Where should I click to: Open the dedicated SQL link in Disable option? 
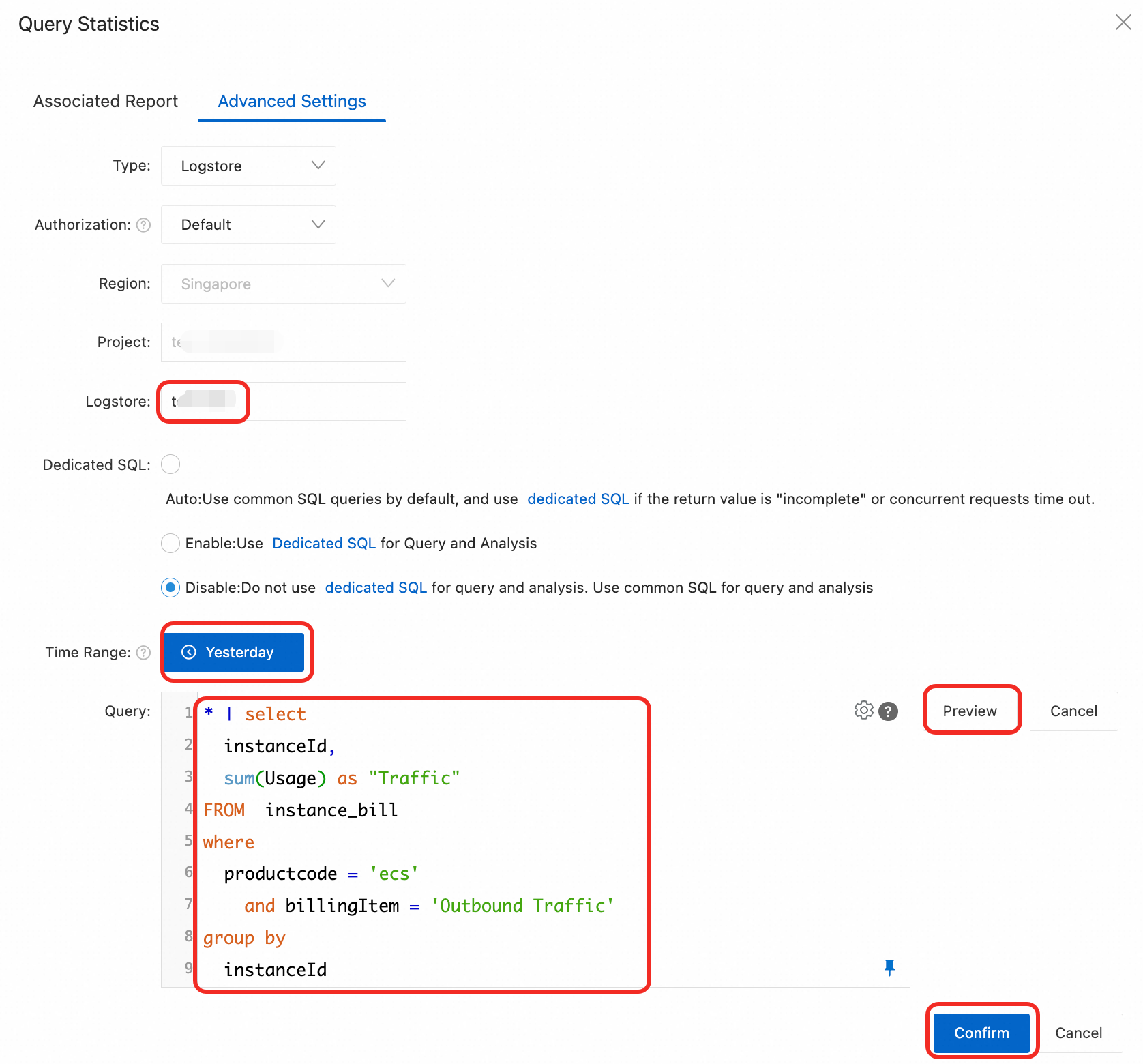376,587
